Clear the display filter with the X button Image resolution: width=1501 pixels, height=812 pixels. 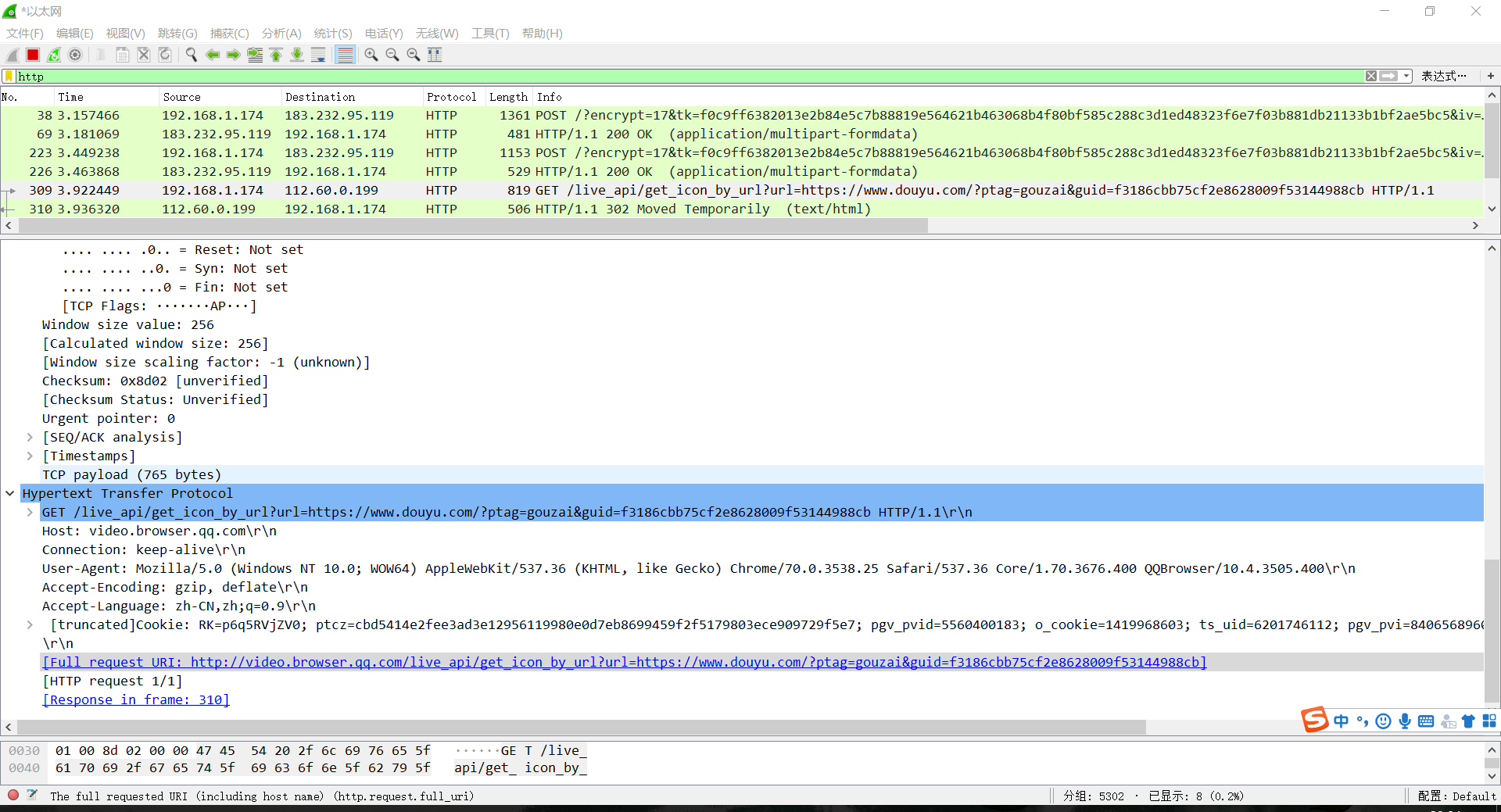1371,76
